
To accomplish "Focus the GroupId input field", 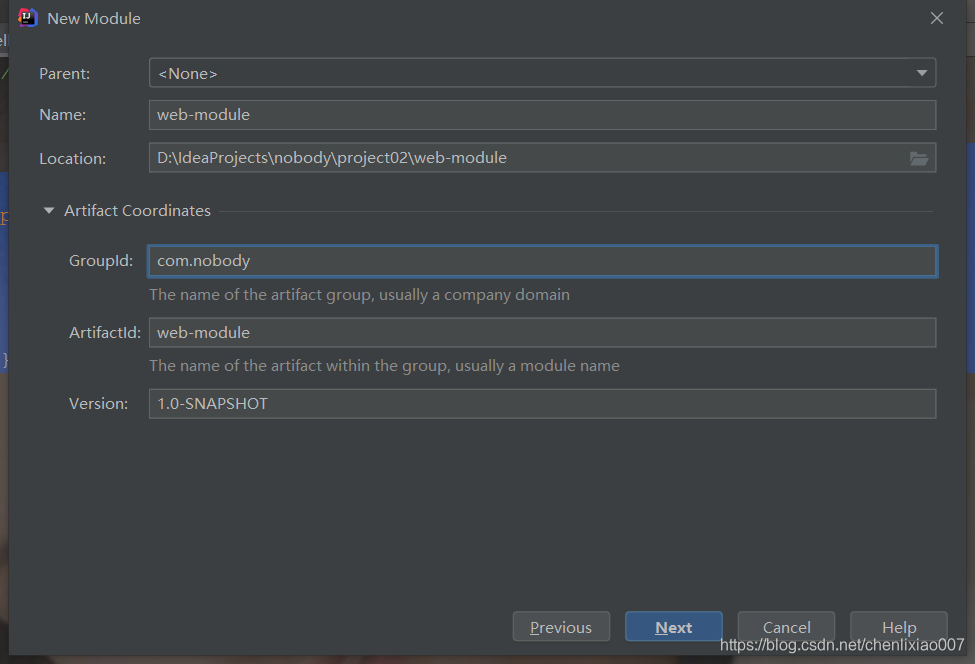I will tap(542, 261).
